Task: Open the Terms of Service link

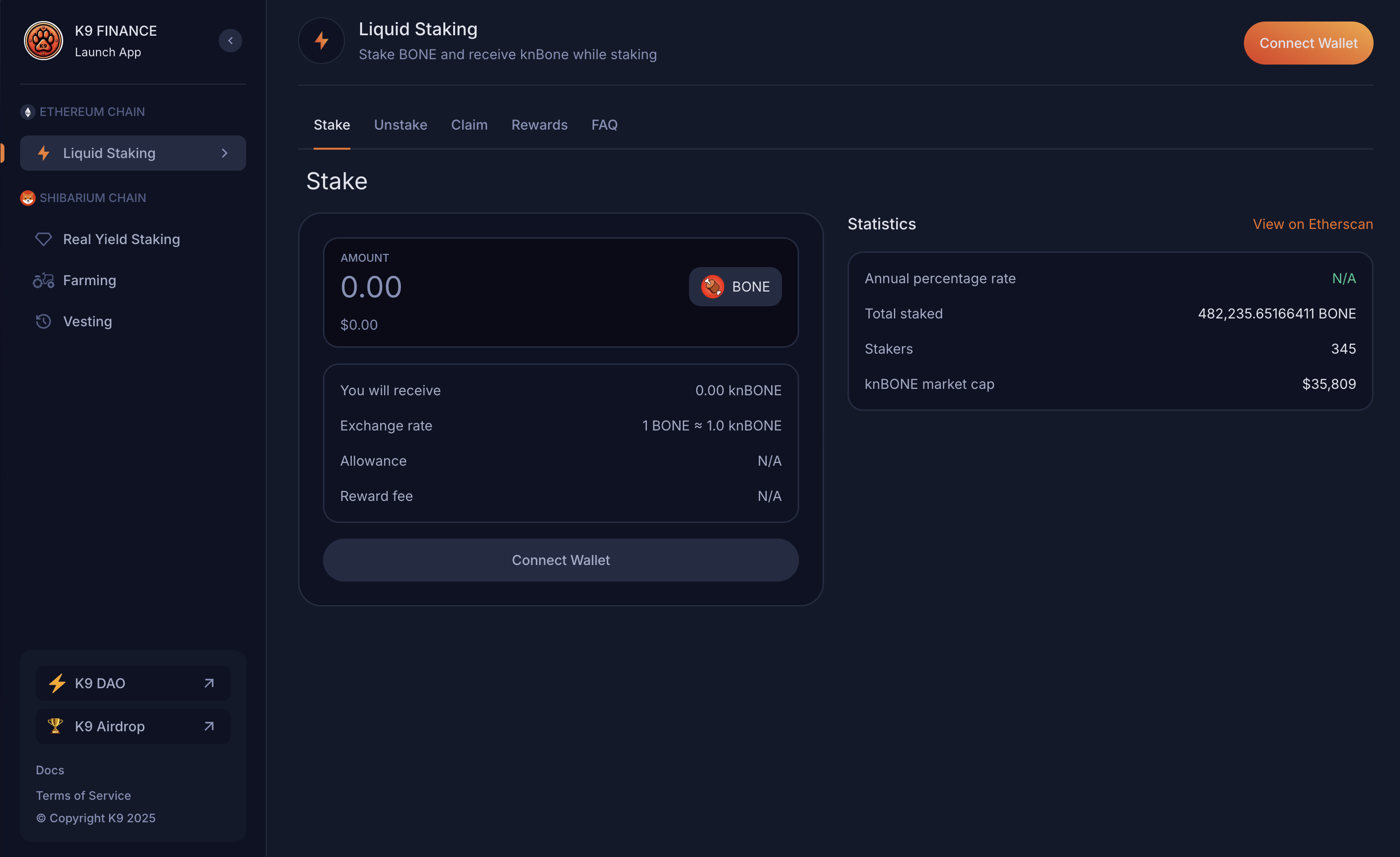Action: click(x=83, y=795)
